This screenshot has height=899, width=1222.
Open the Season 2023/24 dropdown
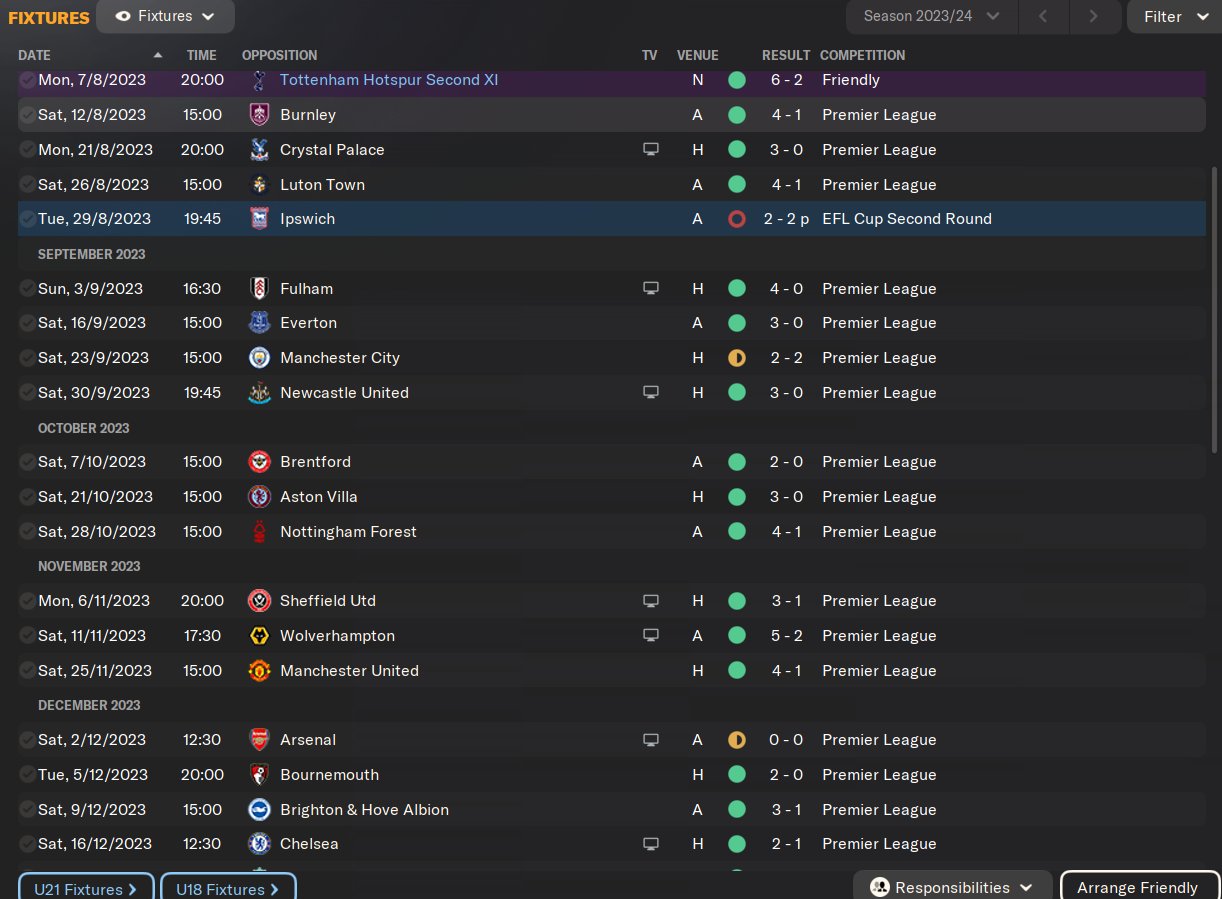[x=931, y=16]
